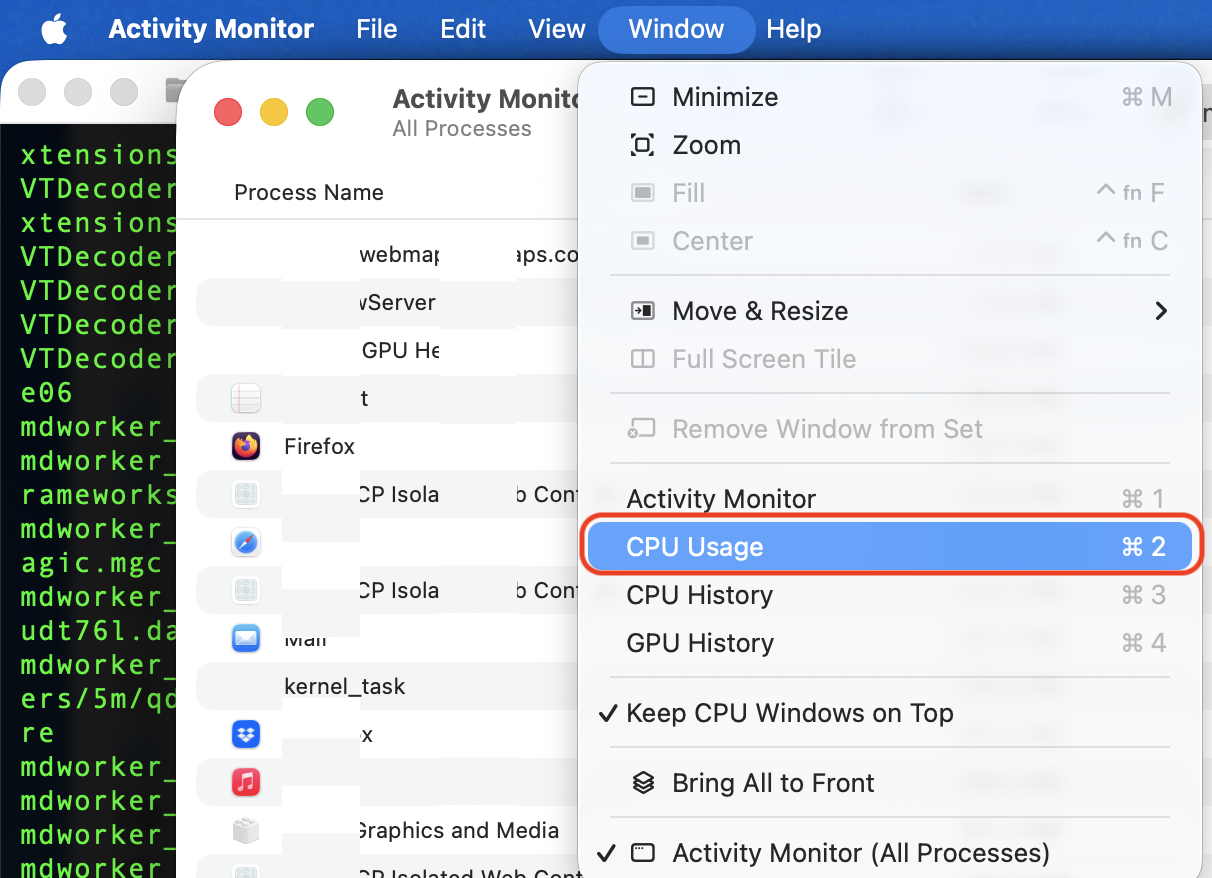Click the Minimize menu item icon
Screen dimensions: 1212x878
(x=643, y=97)
